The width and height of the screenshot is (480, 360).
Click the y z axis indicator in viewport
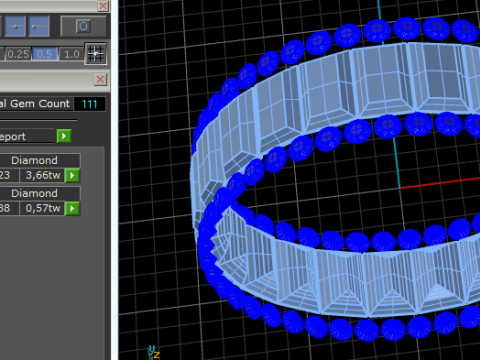(x=153, y=352)
